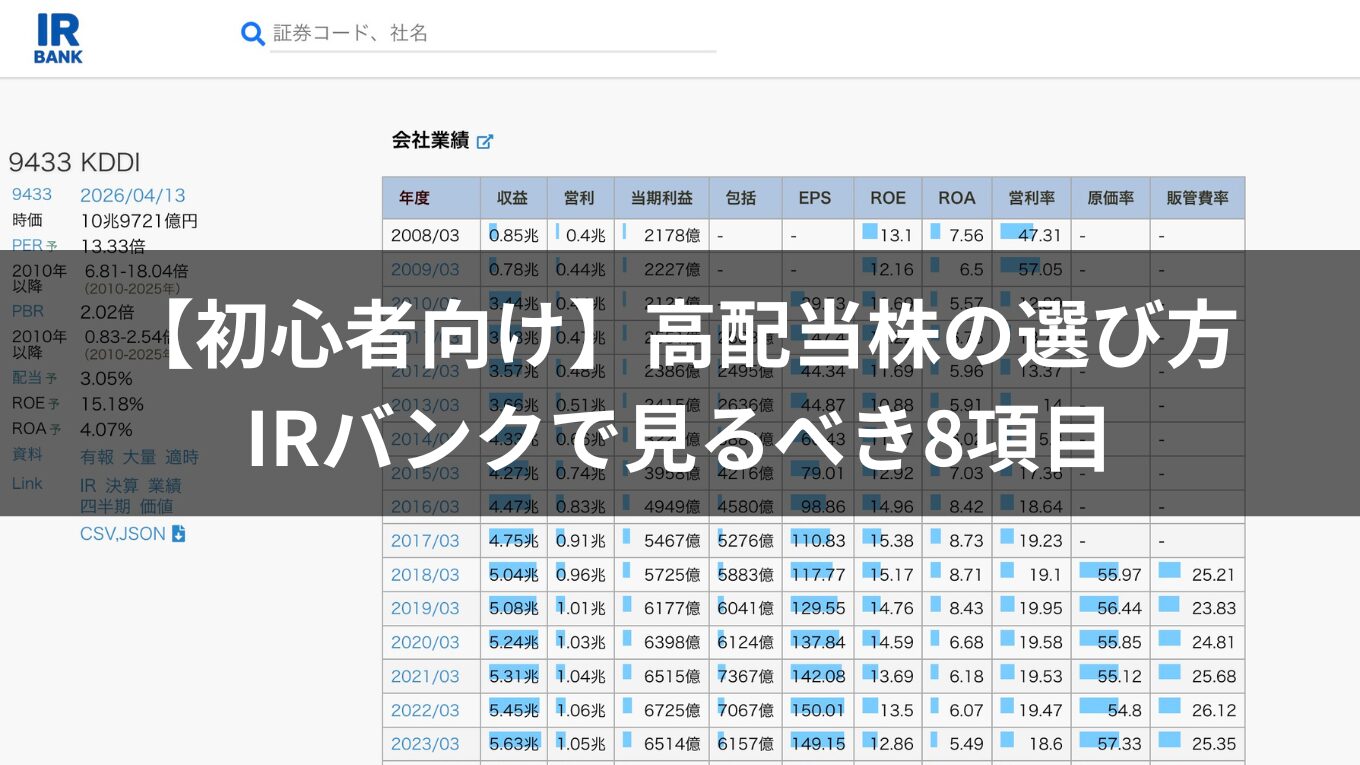This screenshot has width=1360, height=765.
Task: Sort the table by the 収益 column header
Action: point(511,197)
